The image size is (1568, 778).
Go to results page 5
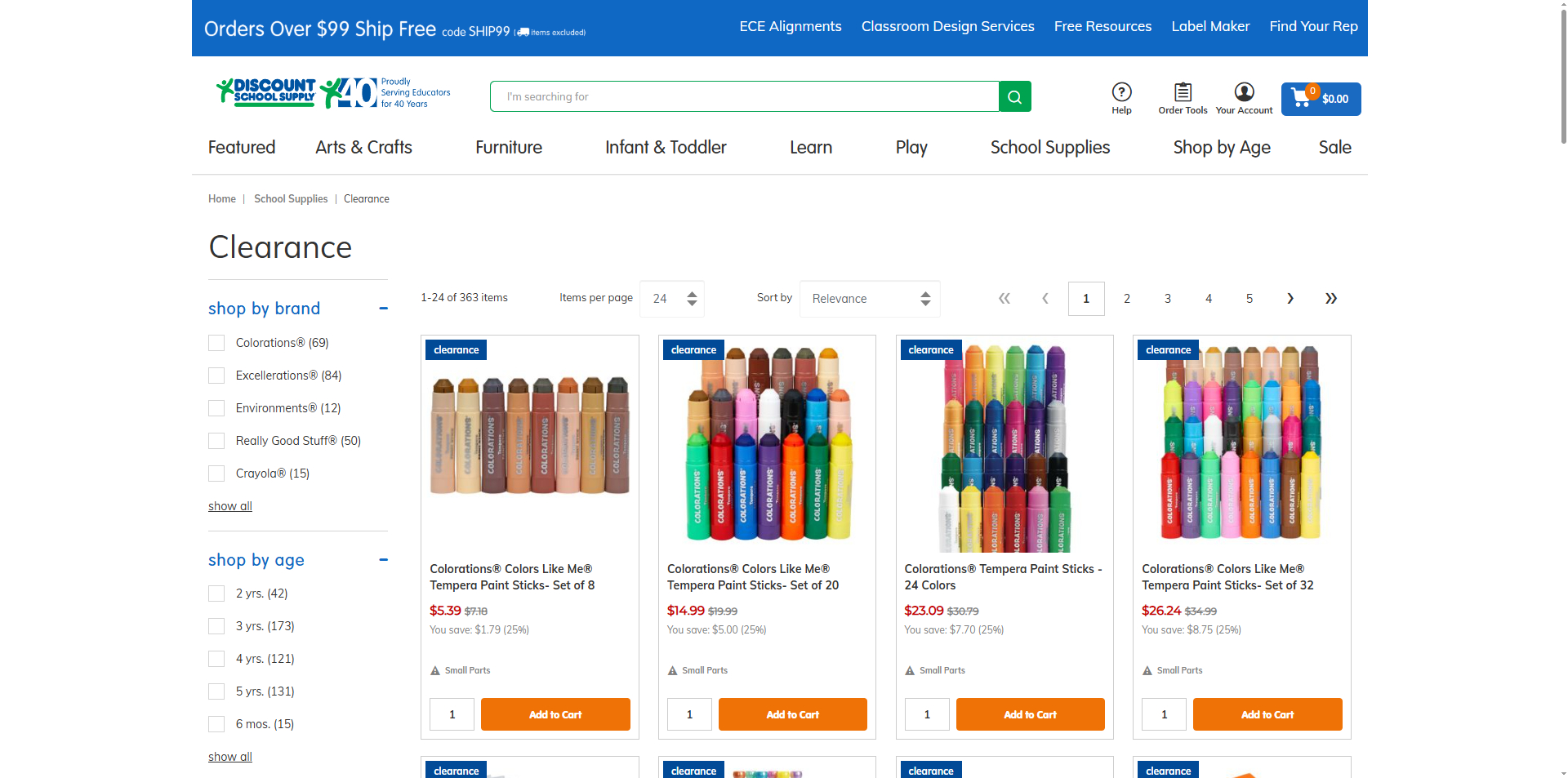1249,299
